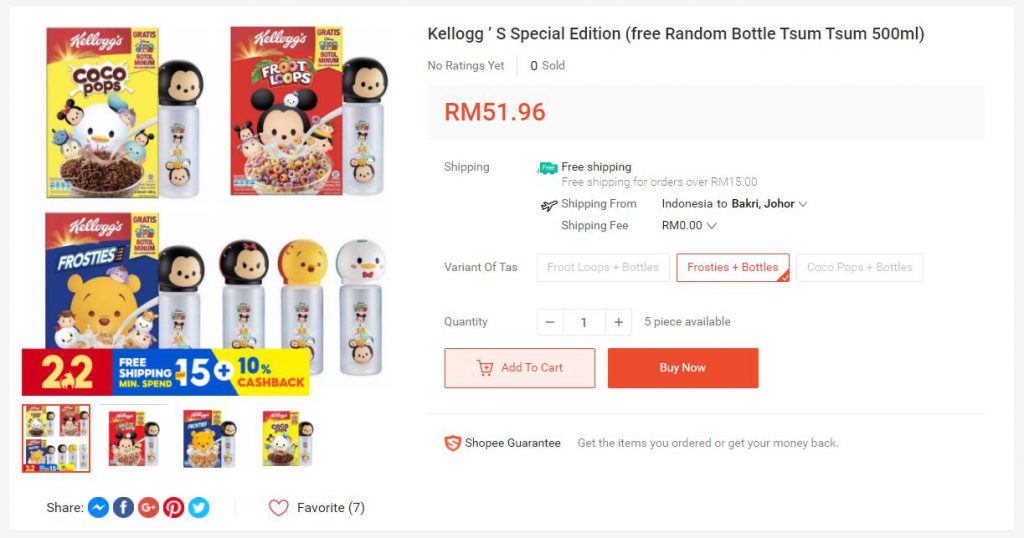Click the cart icon in Add To Cart
The image size is (1024, 538).
click(x=485, y=368)
